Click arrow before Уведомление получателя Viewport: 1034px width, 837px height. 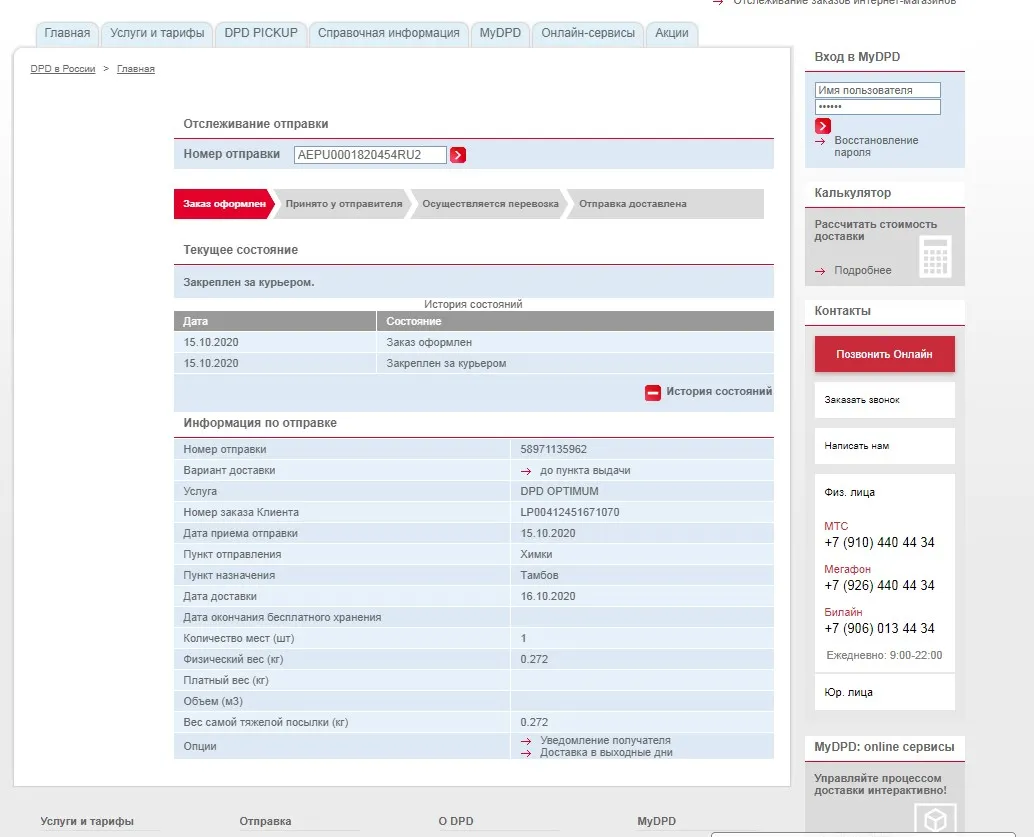point(526,741)
